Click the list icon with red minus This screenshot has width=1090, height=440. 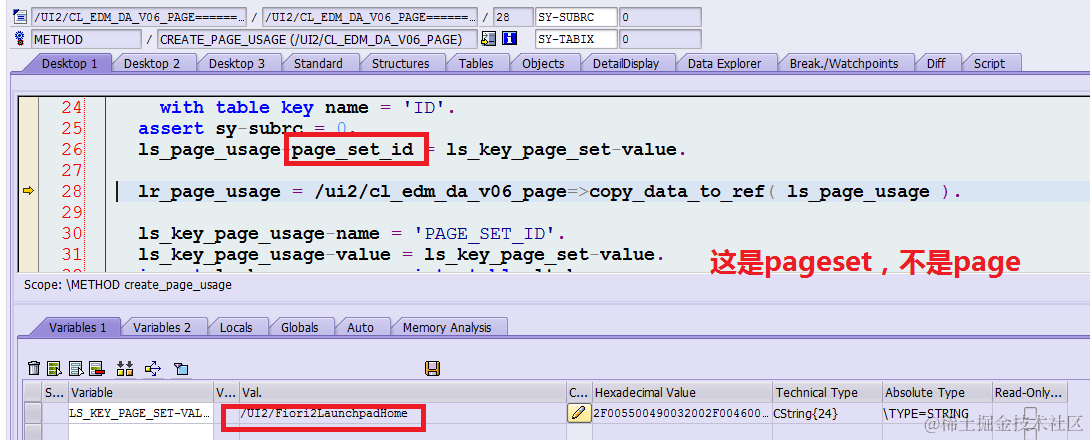coord(97,368)
